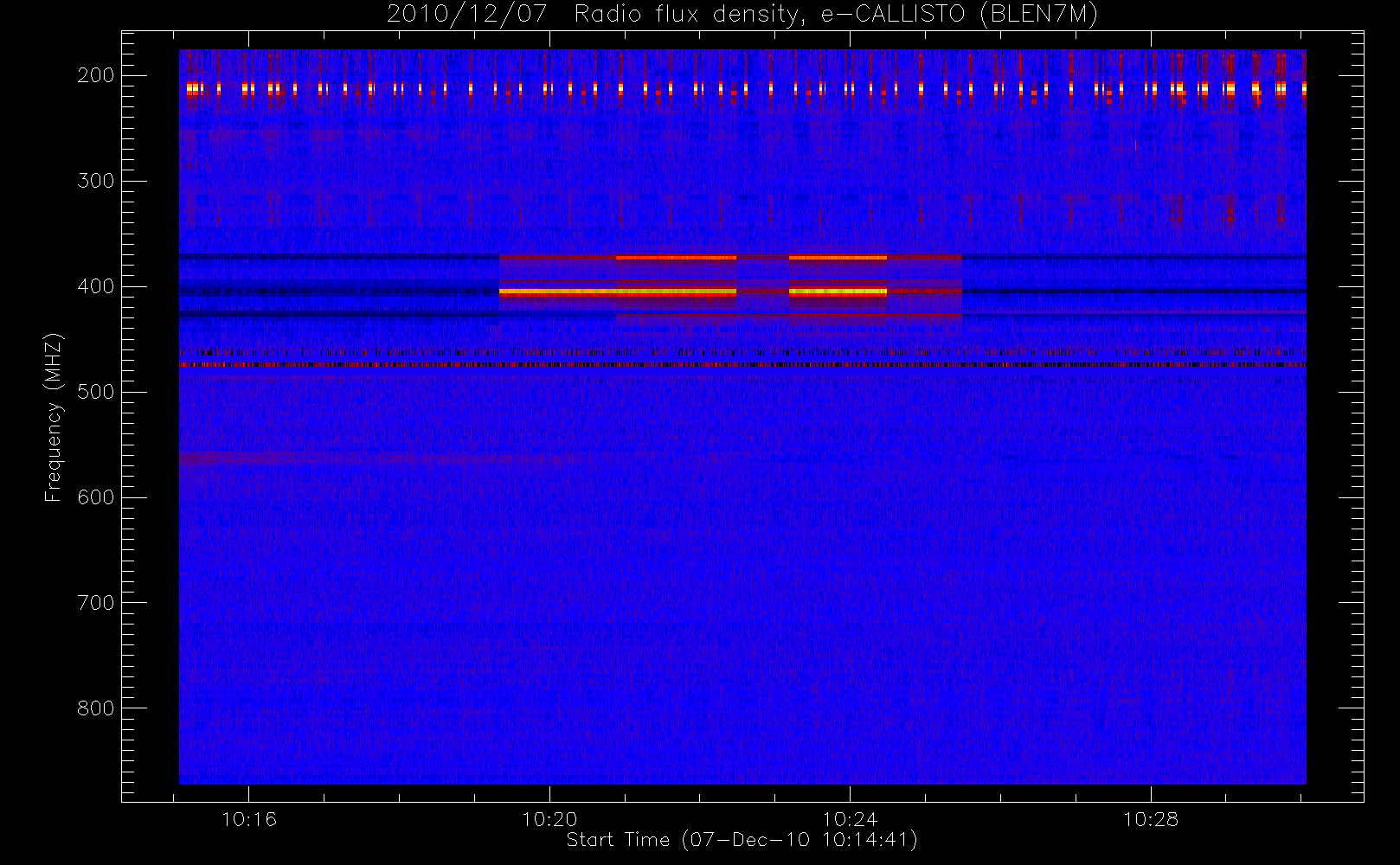Click the 800 frequency tick label
1400x865 pixels.
(x=96, y=708)
